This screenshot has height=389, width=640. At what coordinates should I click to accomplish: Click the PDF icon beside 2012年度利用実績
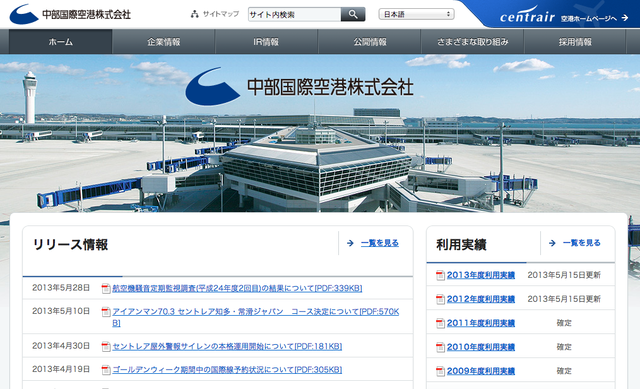(x=440, y=300)
